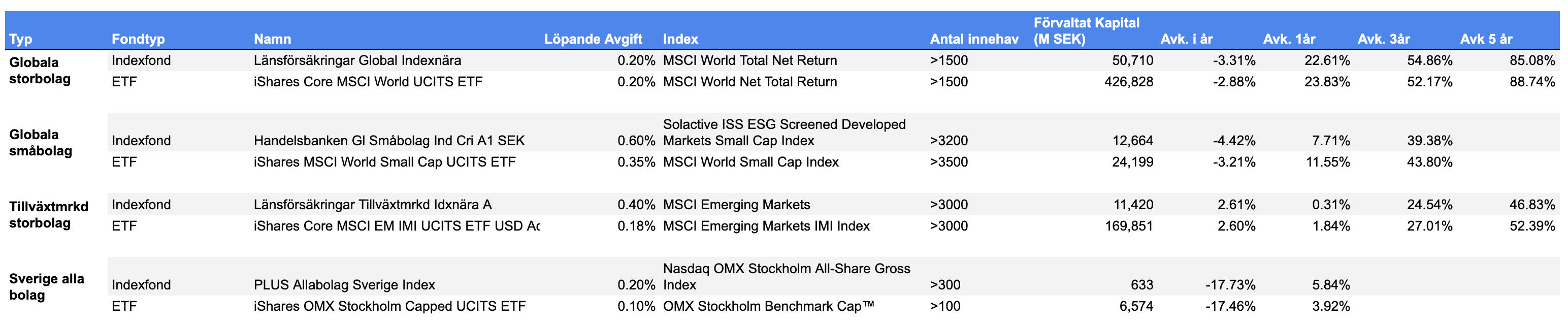Select 'PLUS Allabolag Sverige Index' fund cell

click(344, 285)
